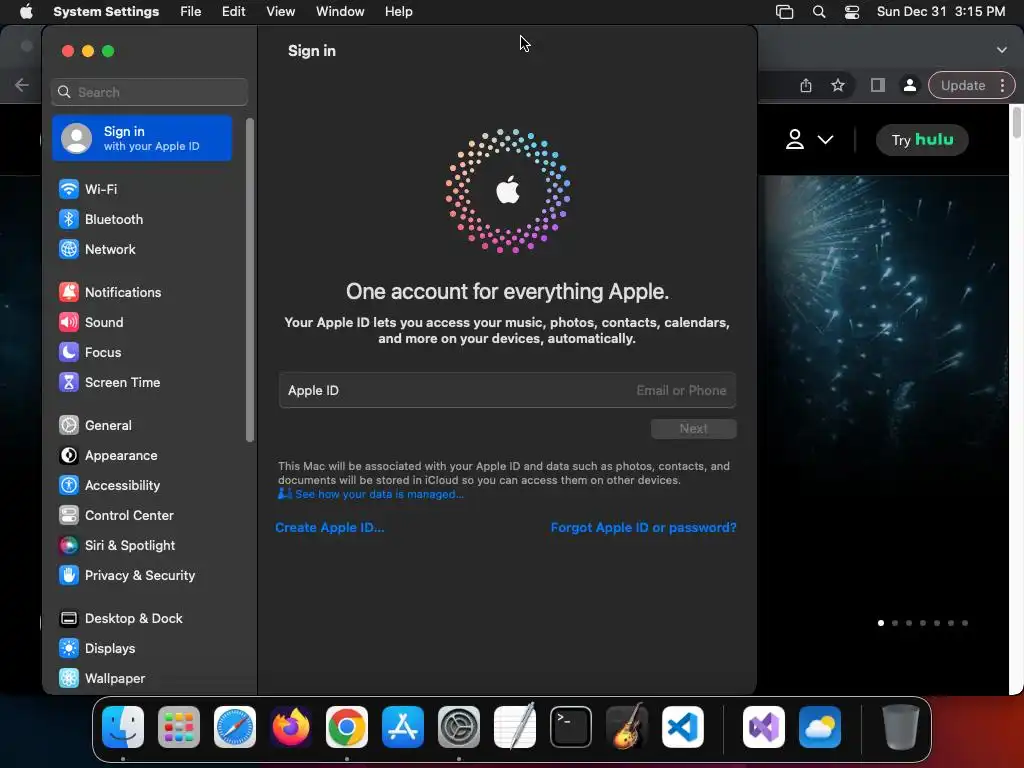Launch Safari from the Dock
The image size is (1024, 768).
click(235, 727)
